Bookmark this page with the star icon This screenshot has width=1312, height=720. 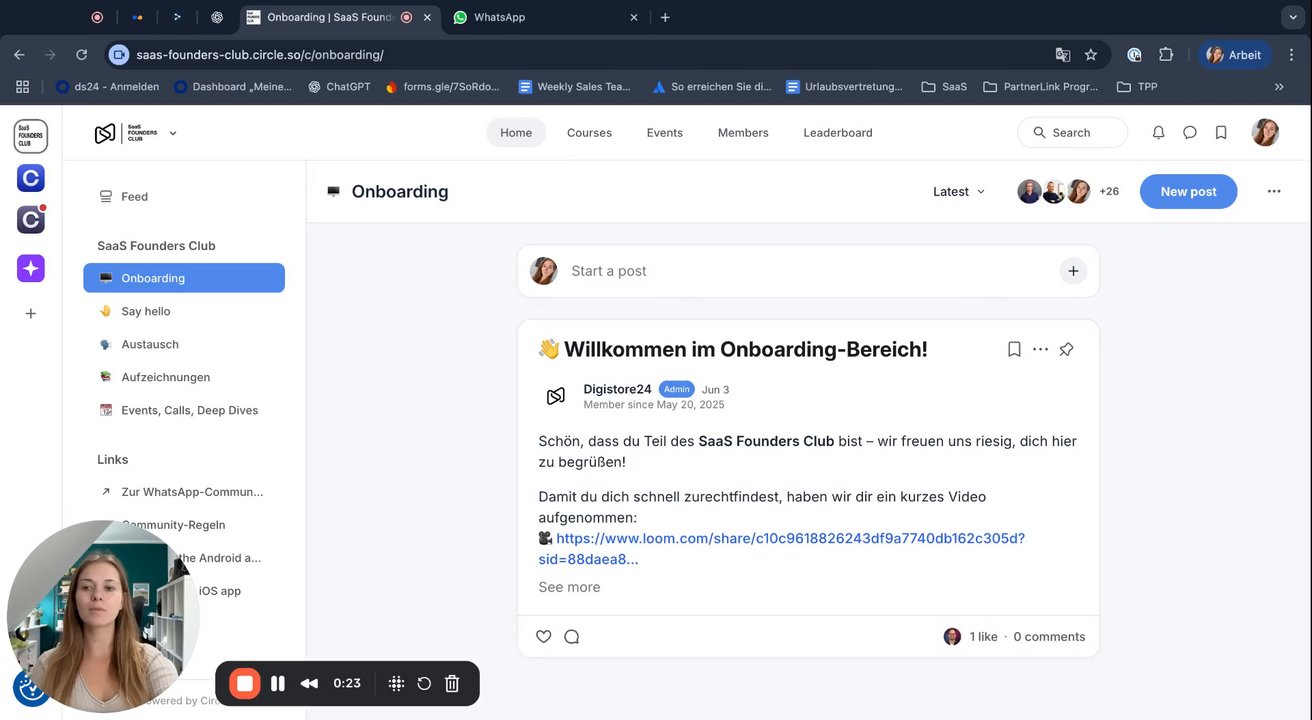tap(1091, 55)
